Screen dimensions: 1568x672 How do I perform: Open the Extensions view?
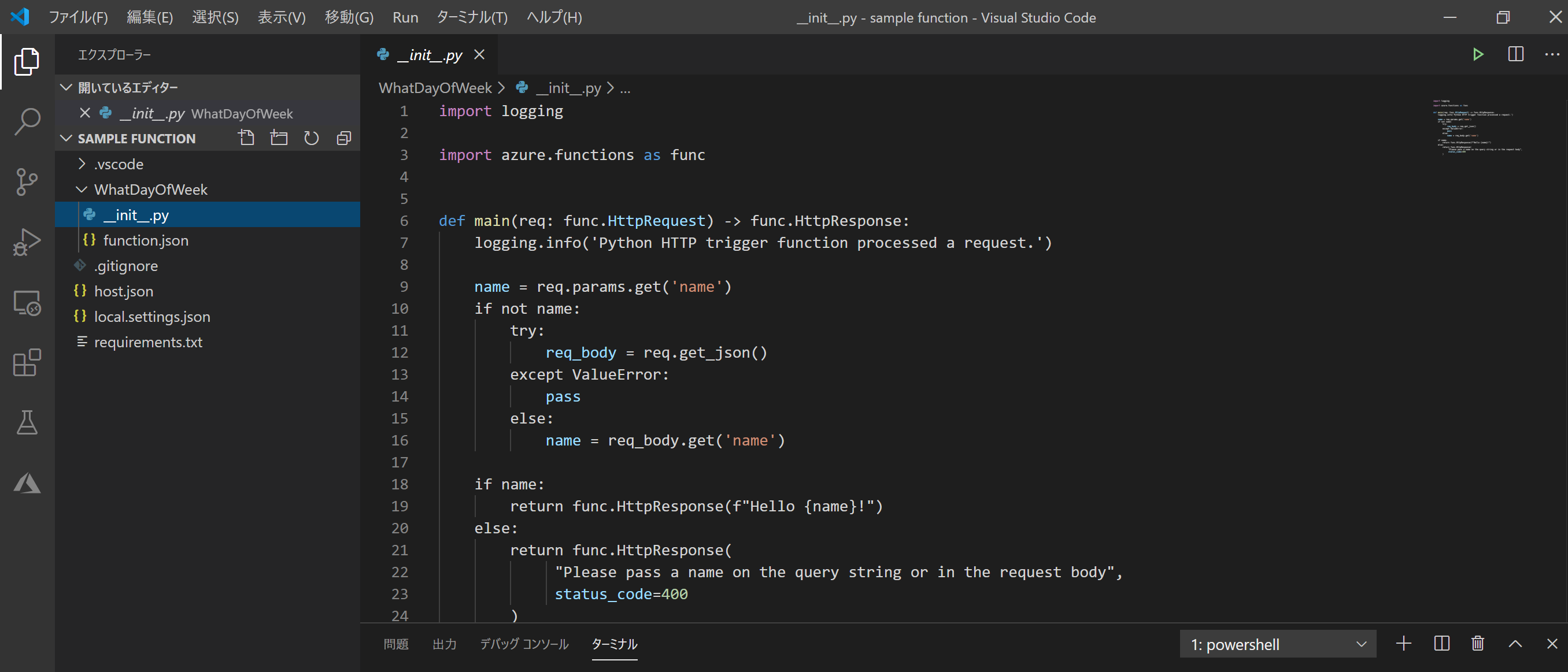tap(27, 363)
